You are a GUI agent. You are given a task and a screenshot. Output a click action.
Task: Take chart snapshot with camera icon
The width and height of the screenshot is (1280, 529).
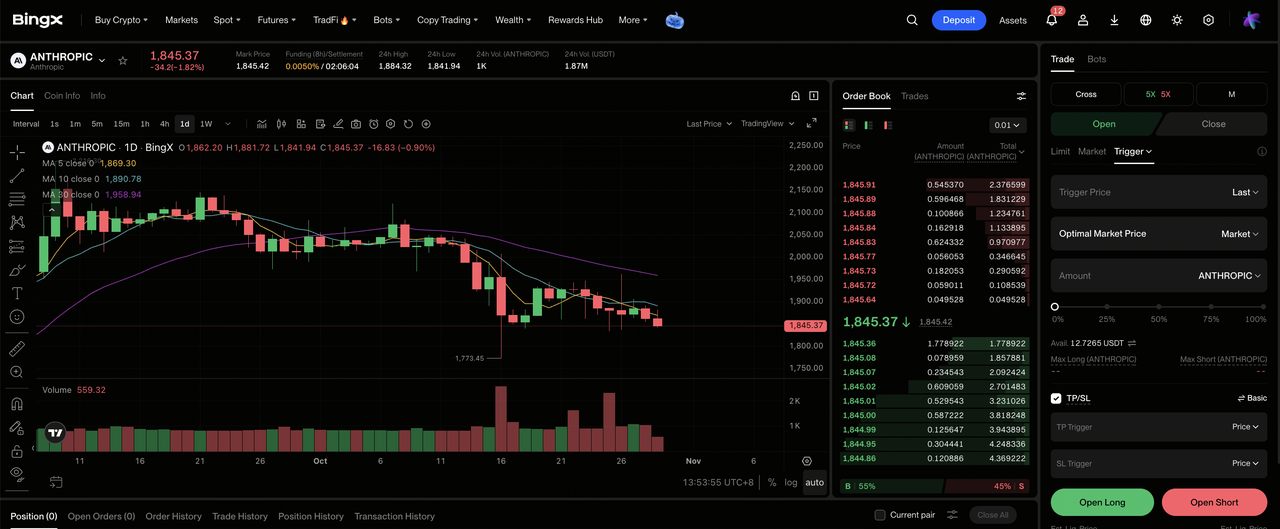pyautogui.click(x=355, y=124)
